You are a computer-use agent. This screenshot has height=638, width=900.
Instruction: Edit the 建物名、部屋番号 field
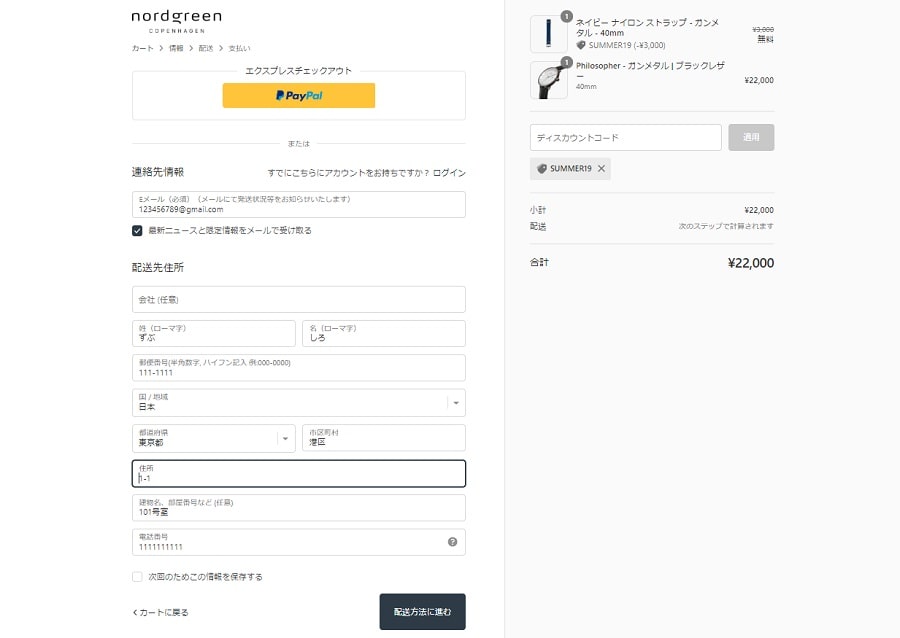(298, 508)
